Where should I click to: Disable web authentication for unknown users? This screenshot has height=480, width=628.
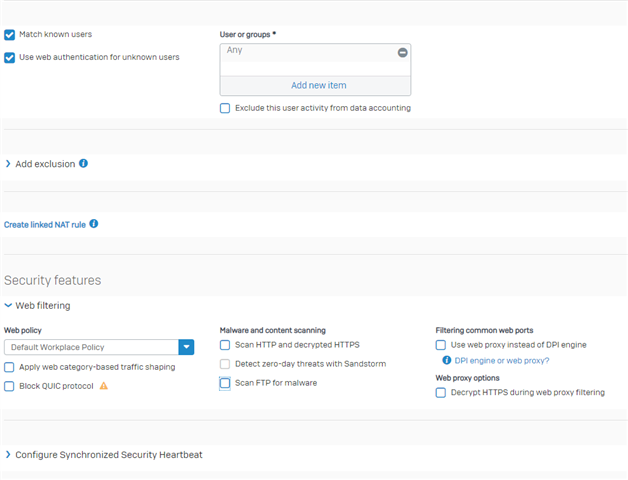[10, 58]
